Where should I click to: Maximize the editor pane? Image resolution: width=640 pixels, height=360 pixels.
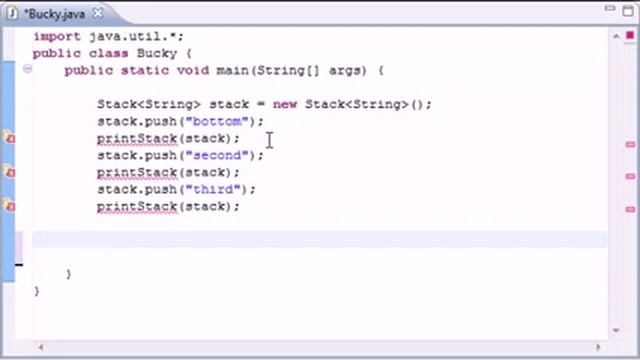click(629, 11)
